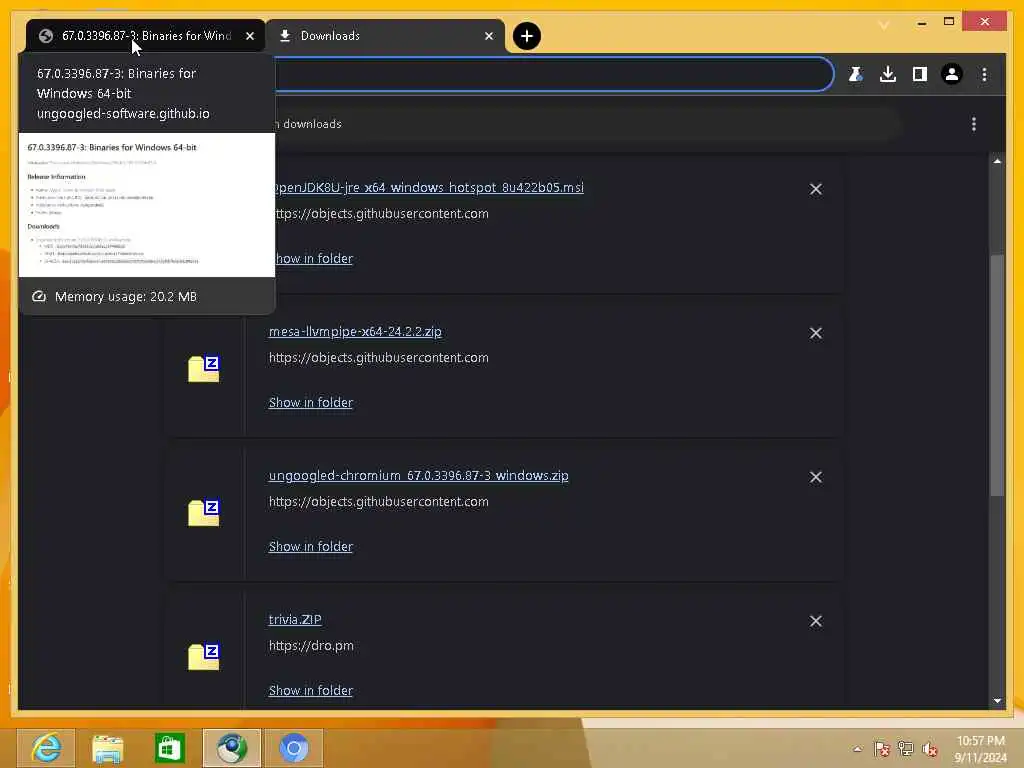
Task: Click the scrollbar up arrow
Action: pos(997,161)
